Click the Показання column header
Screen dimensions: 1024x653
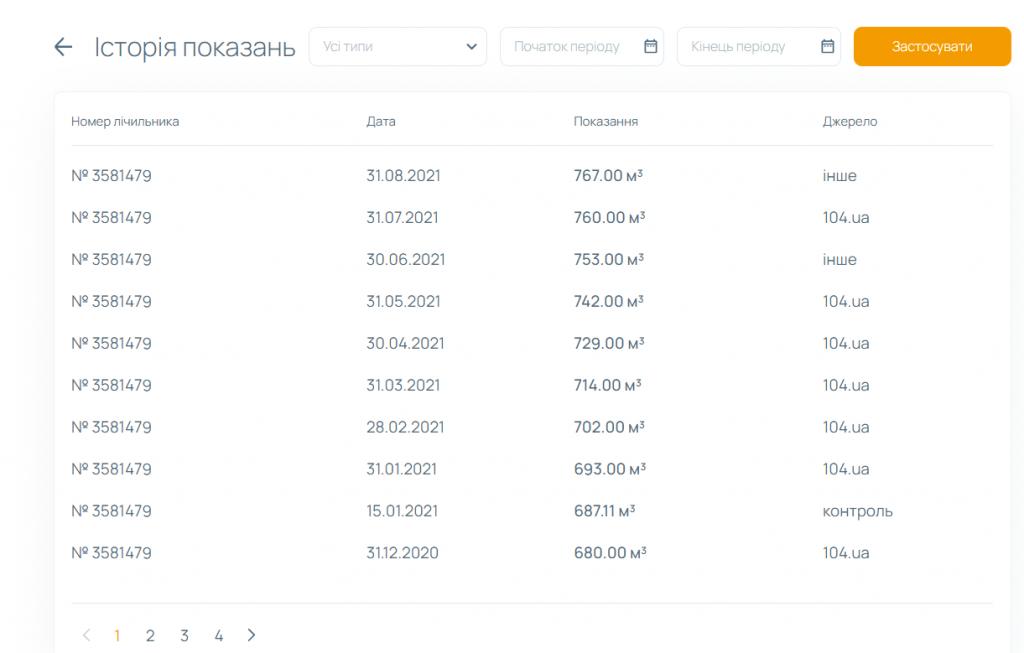[x=606, y=122]
